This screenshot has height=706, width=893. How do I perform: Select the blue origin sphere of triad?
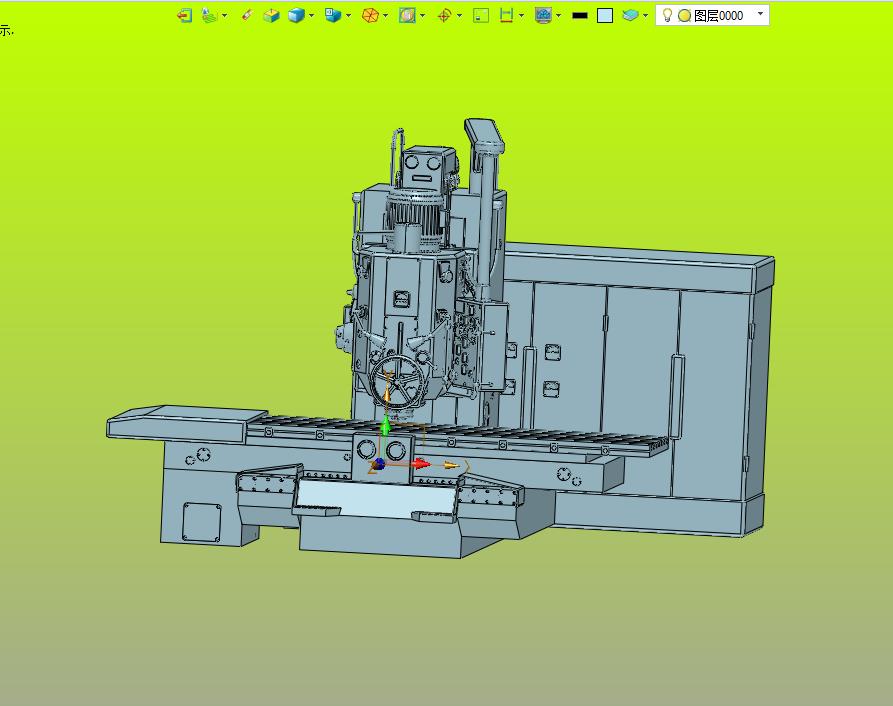coord(379,464)
